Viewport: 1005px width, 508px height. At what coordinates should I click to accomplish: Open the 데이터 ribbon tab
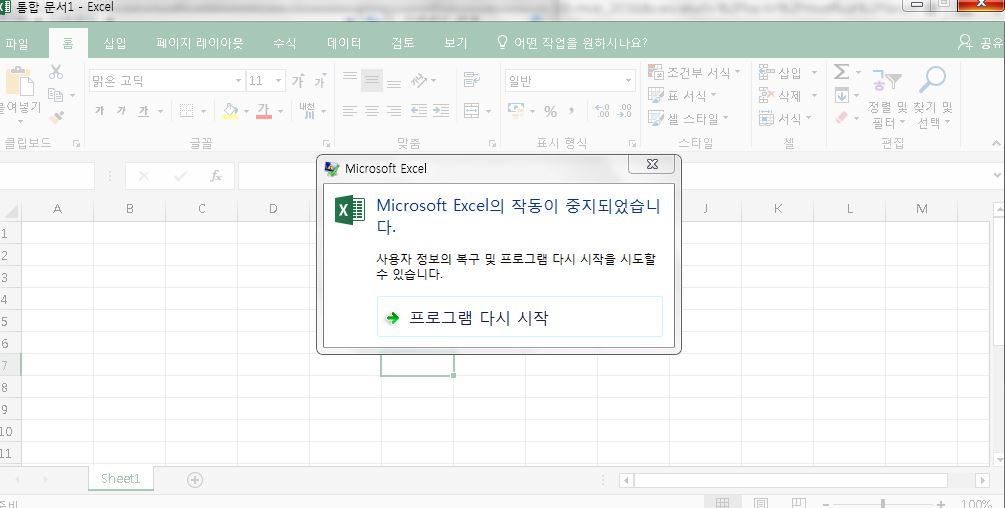coord(344,43)
